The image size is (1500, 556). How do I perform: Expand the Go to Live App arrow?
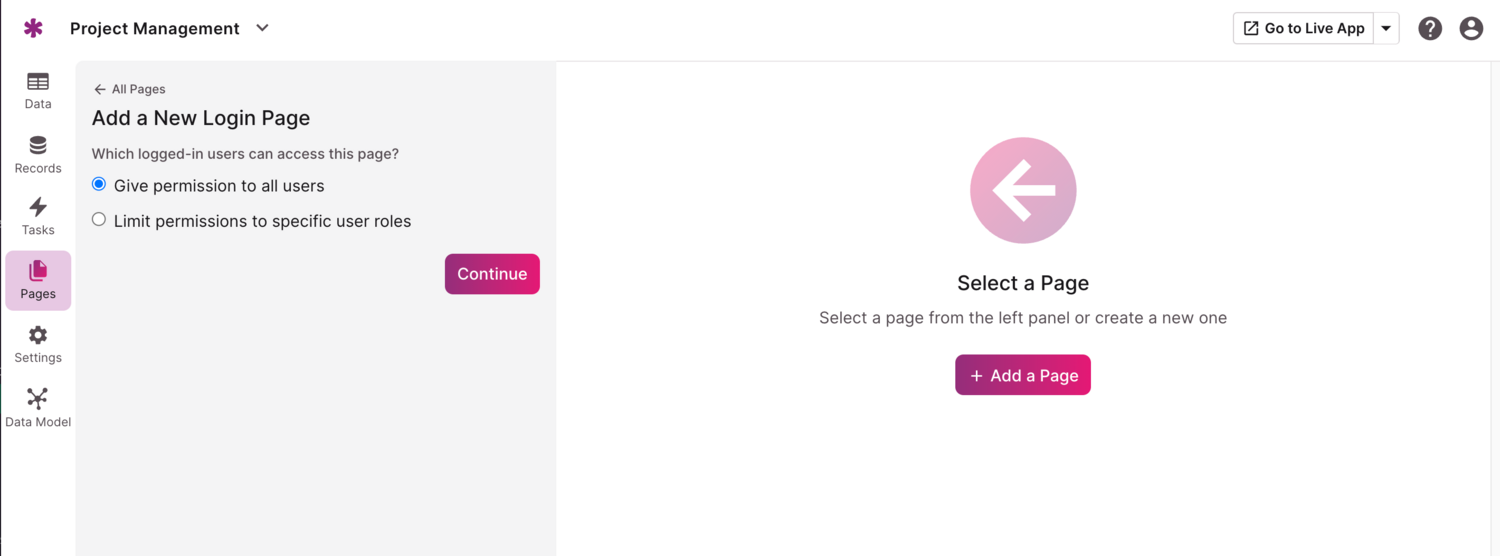coord(1386,28)
